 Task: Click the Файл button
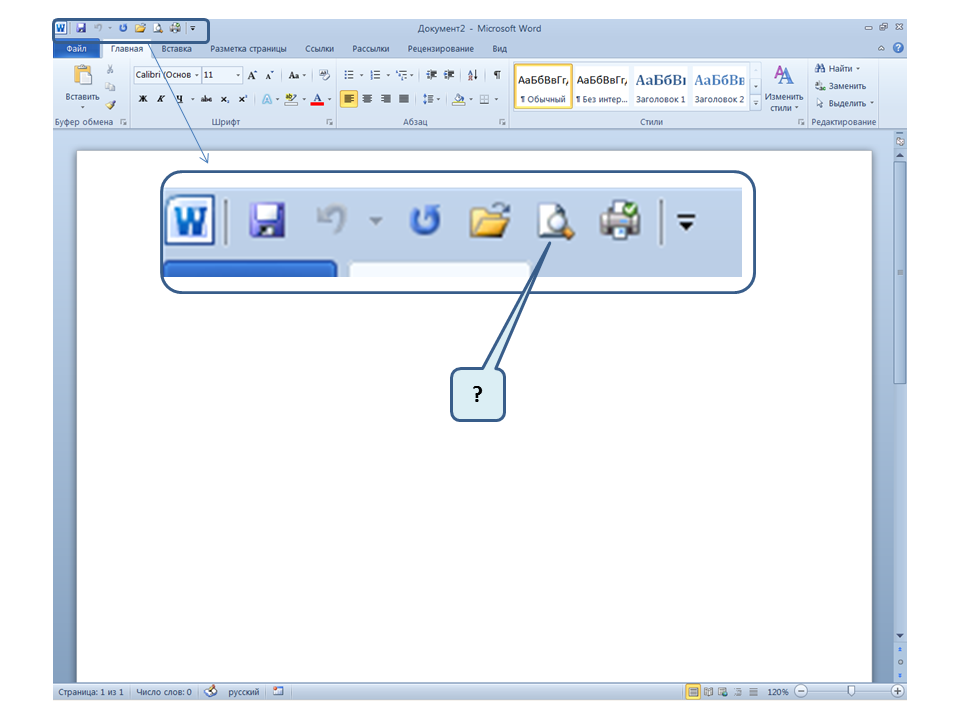77,48
